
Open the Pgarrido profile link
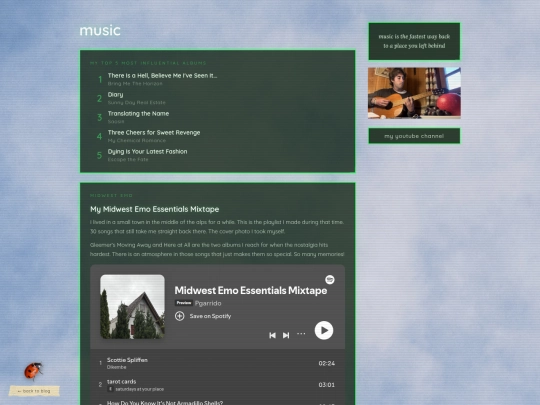(x=208, y=303)
